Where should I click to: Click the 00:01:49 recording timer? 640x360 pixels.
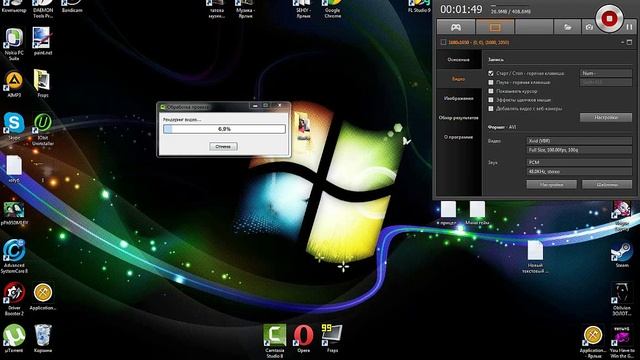point(461,9)
